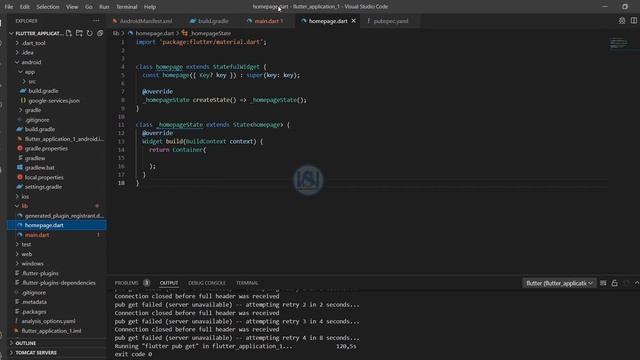Image resolution: width=640 pixels, height=360 pixels.
Task: Open the Help menu
Action: tap(150, 7)
